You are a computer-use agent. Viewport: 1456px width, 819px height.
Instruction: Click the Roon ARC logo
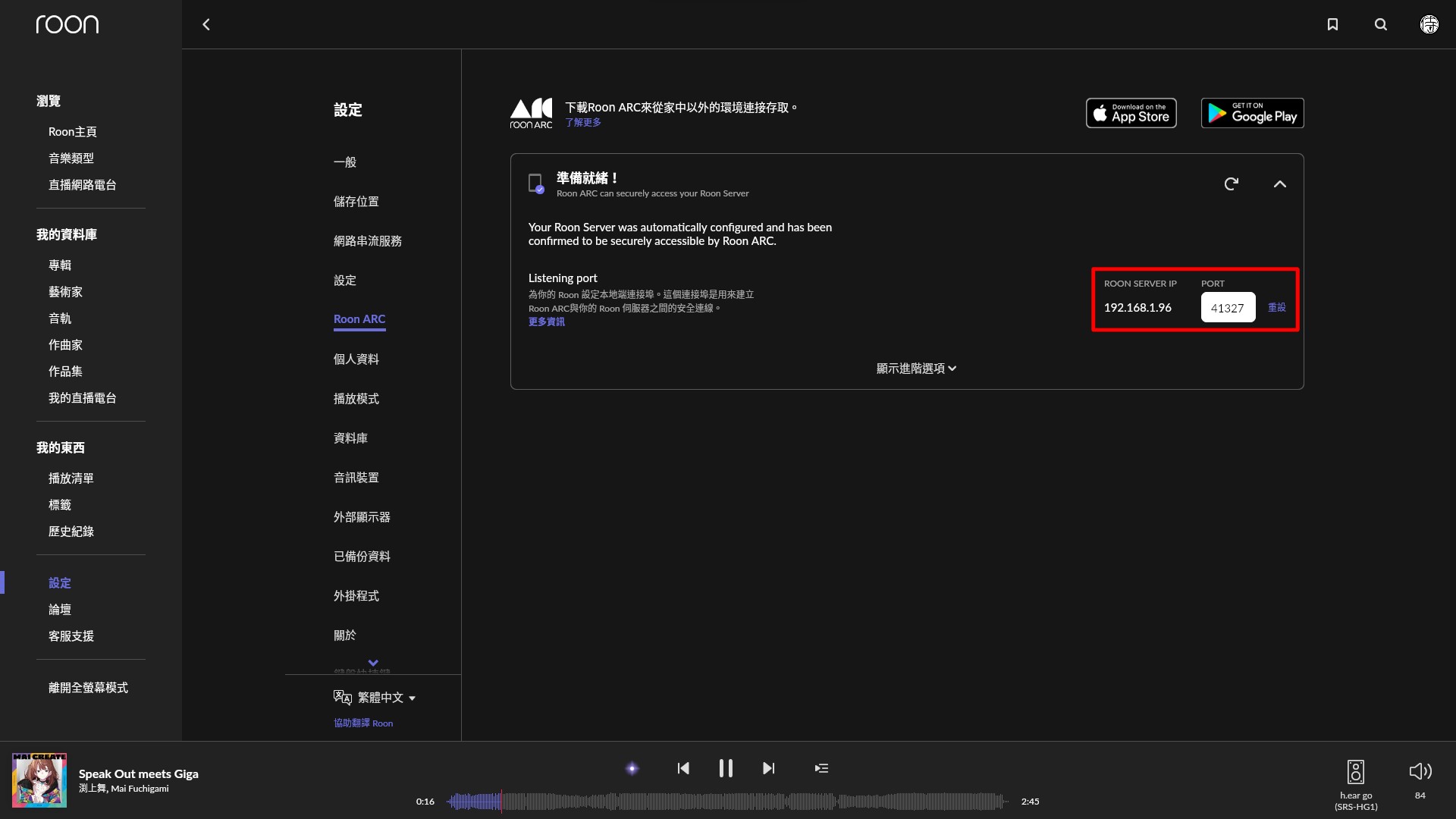coord(531,113)
